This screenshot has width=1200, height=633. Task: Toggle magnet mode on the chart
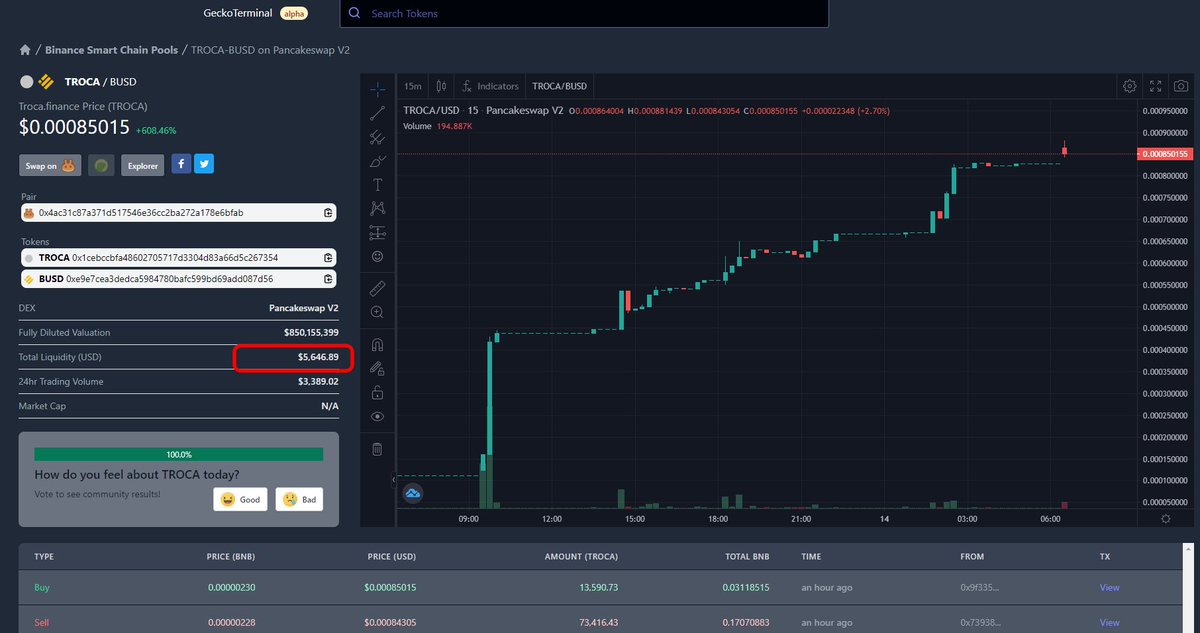(377, 344)
